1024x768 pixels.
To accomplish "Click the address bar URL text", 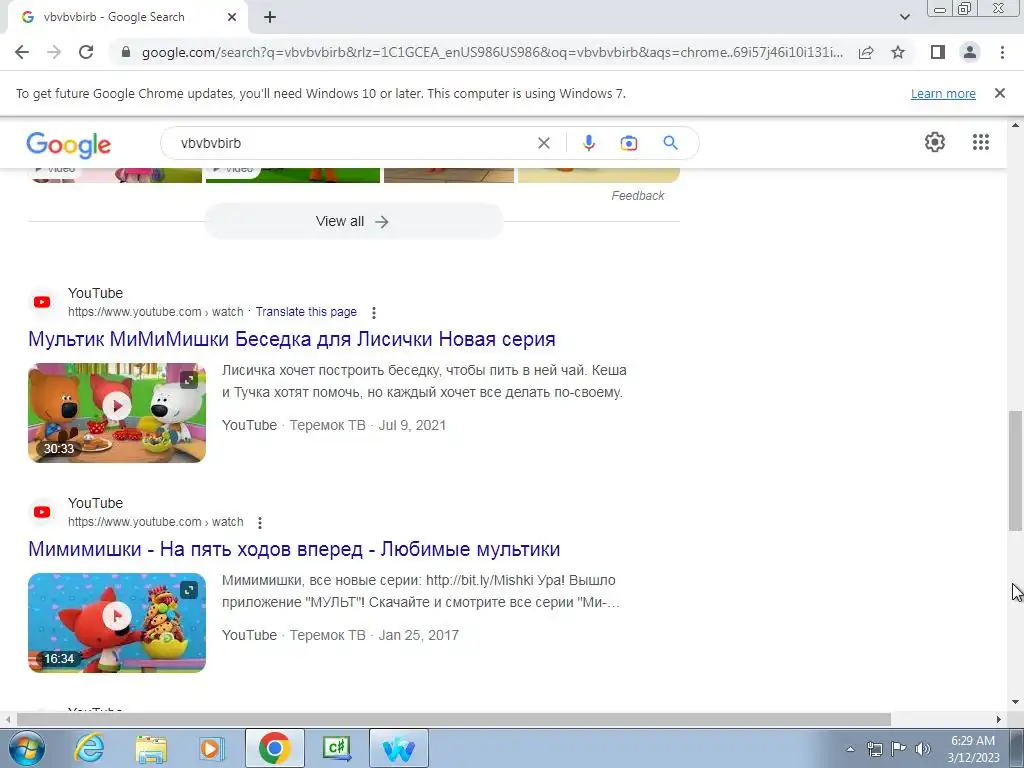I will click(492, 52).
